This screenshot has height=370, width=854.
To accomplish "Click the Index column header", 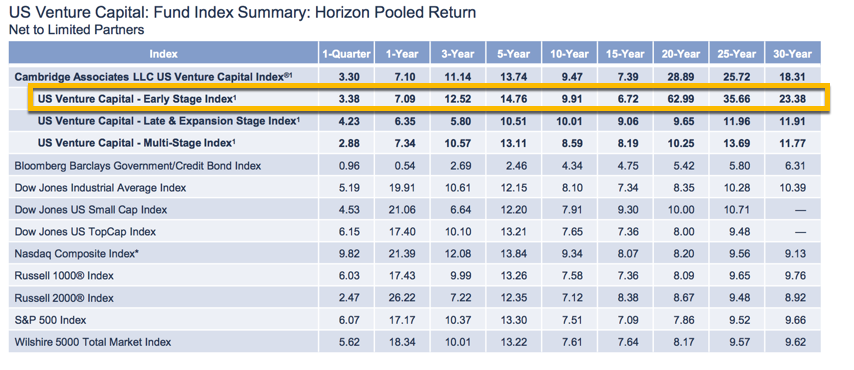I will click(x=163, y=54).
